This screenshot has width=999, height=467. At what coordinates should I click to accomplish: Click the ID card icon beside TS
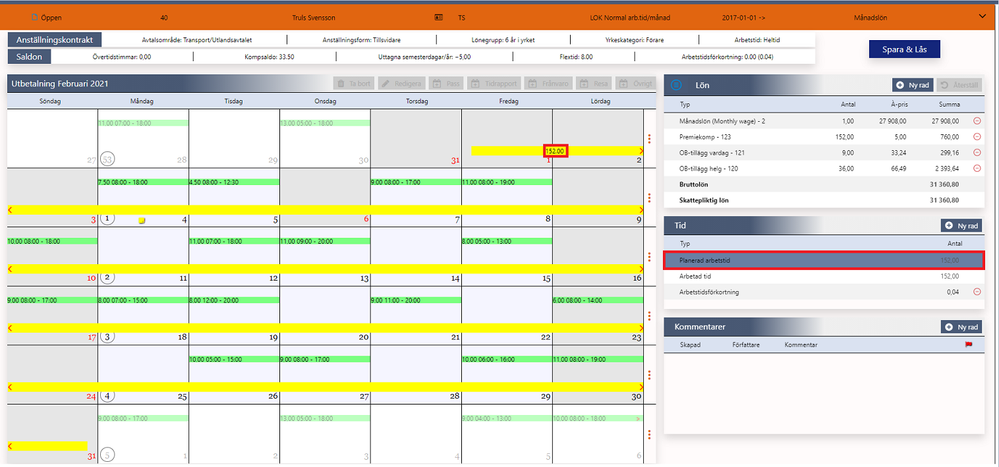coord(438,18)
